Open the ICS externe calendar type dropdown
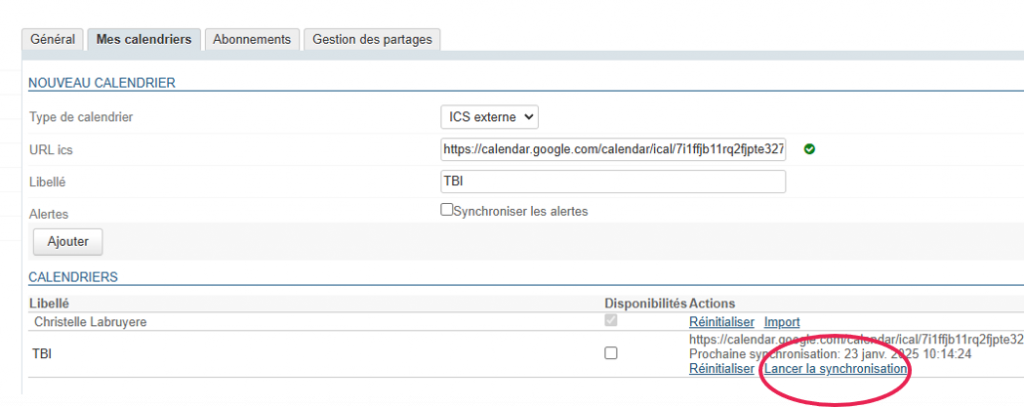Viewport: 1024px width, 407px height. 489,117
